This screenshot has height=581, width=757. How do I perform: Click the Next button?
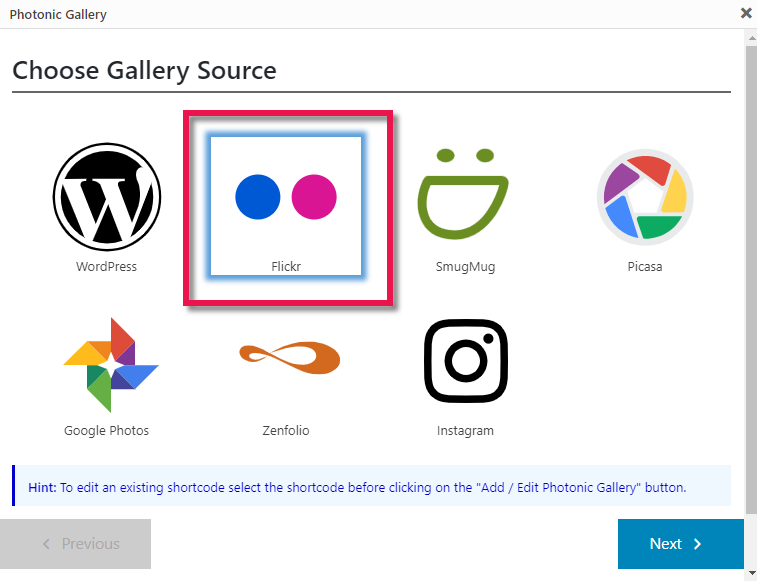[680, 544]
